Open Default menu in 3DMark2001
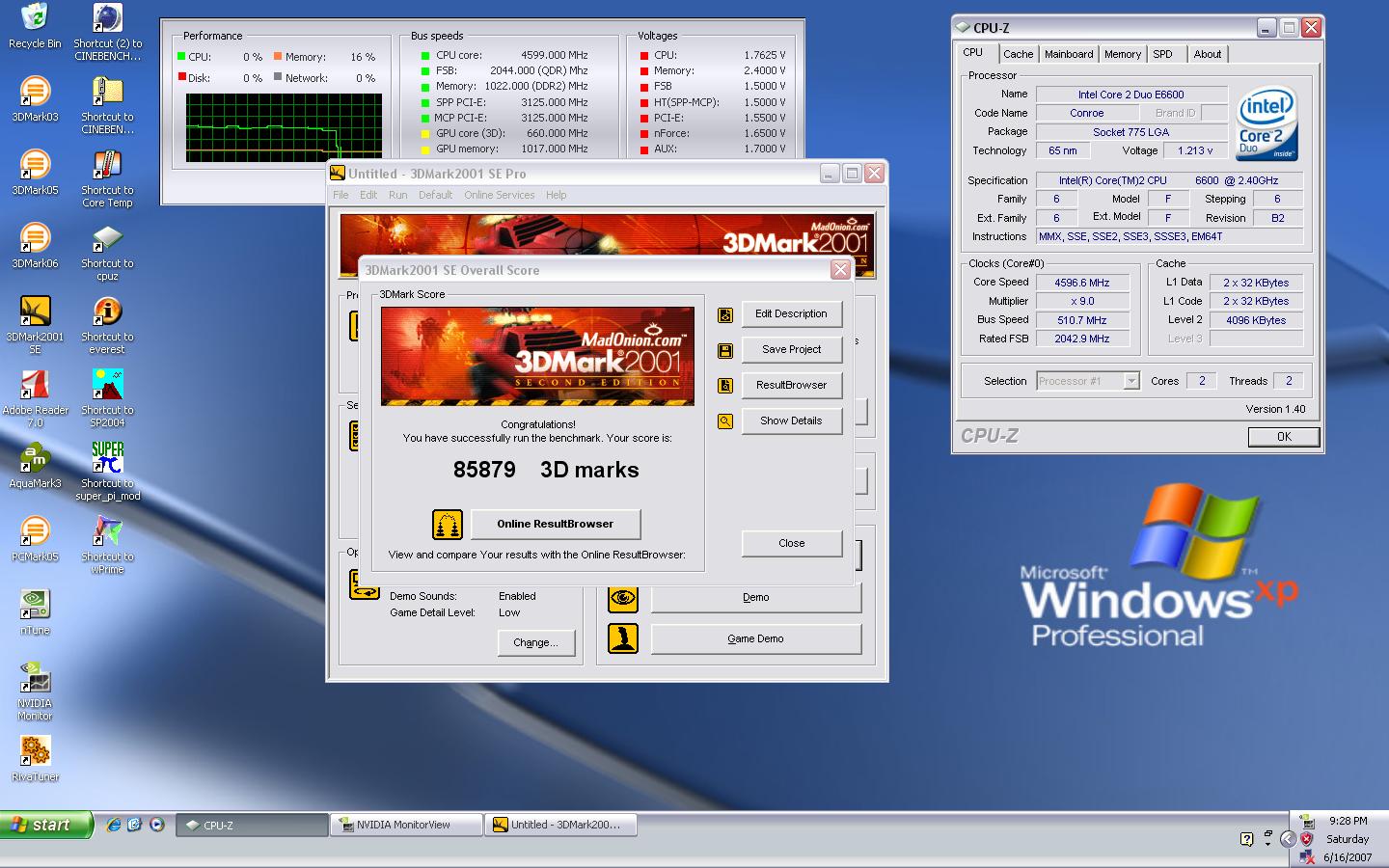 [435, 195]
